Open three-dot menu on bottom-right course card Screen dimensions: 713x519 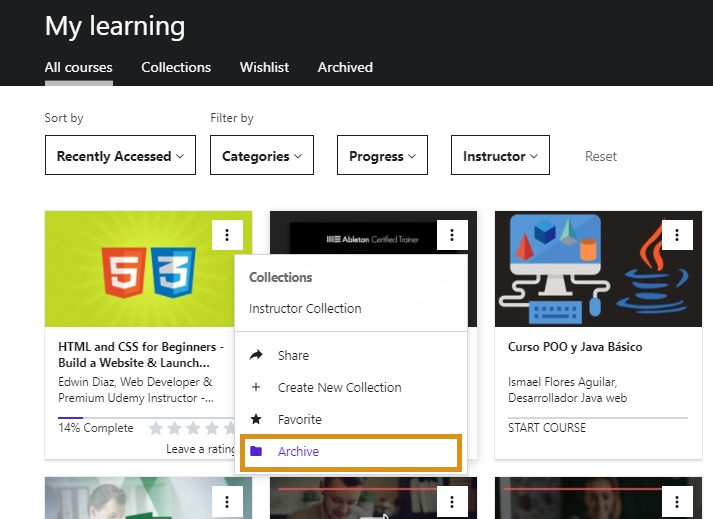click(x=677, y=502)
